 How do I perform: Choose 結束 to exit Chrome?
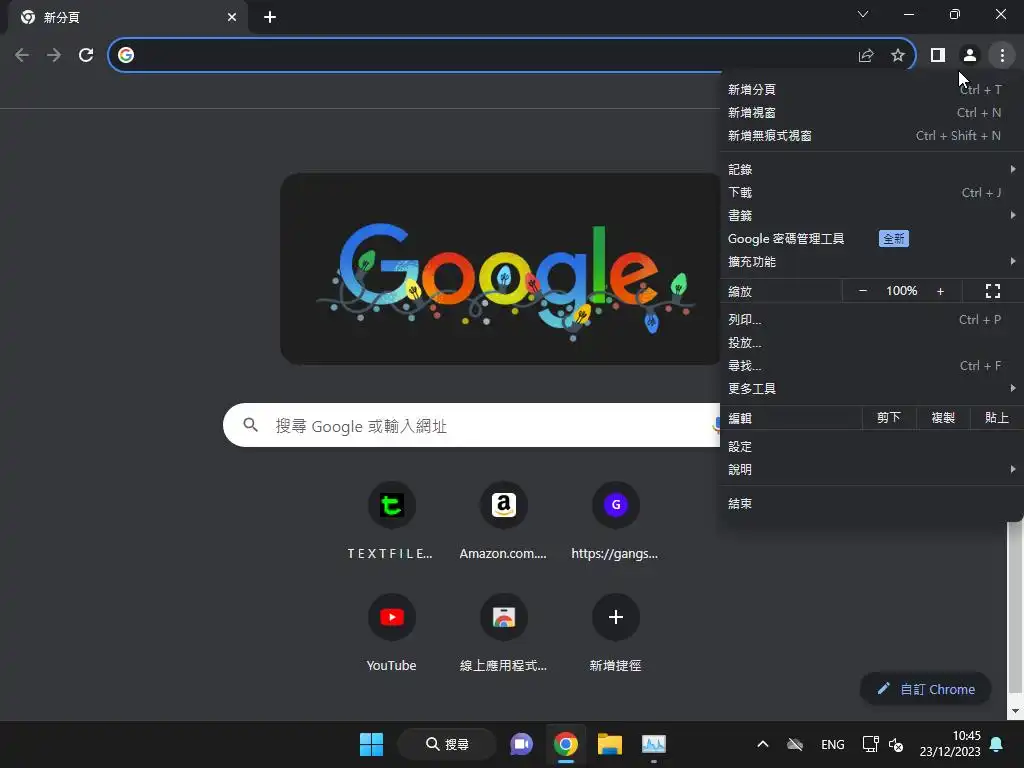click(871, 504)
